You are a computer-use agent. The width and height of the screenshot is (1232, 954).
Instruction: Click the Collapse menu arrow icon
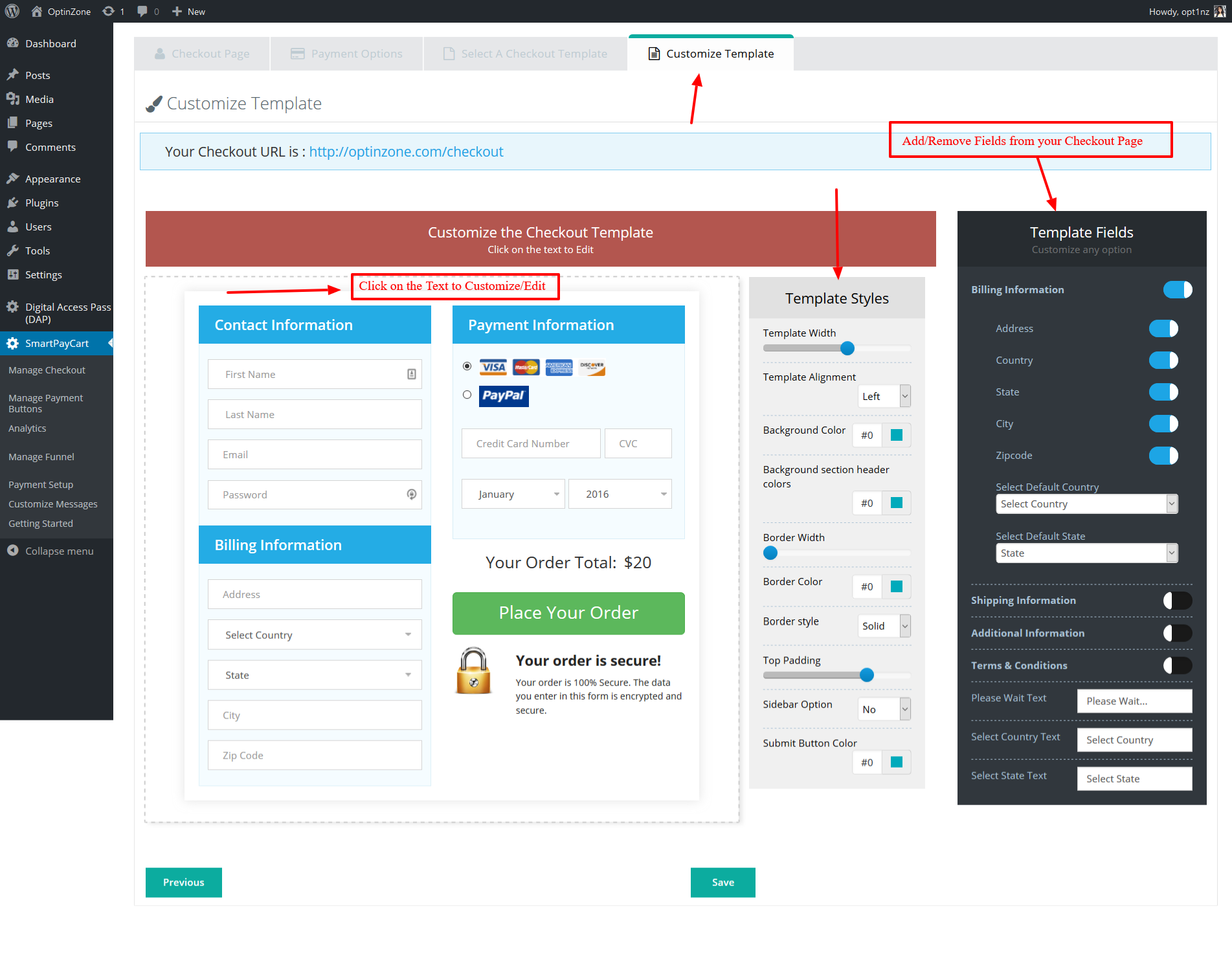[x=13, y=551]
